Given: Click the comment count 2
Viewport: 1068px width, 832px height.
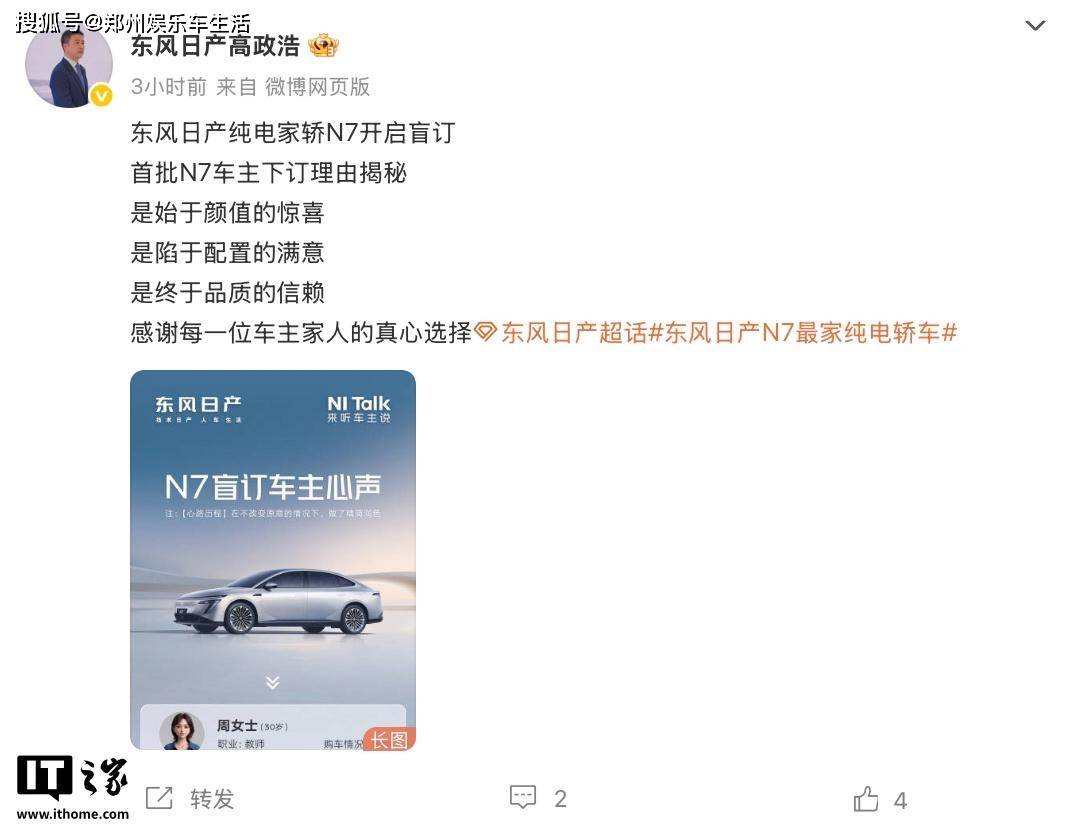Looking at the screenshot, I should pyautogui.click(x=561, y=799).
